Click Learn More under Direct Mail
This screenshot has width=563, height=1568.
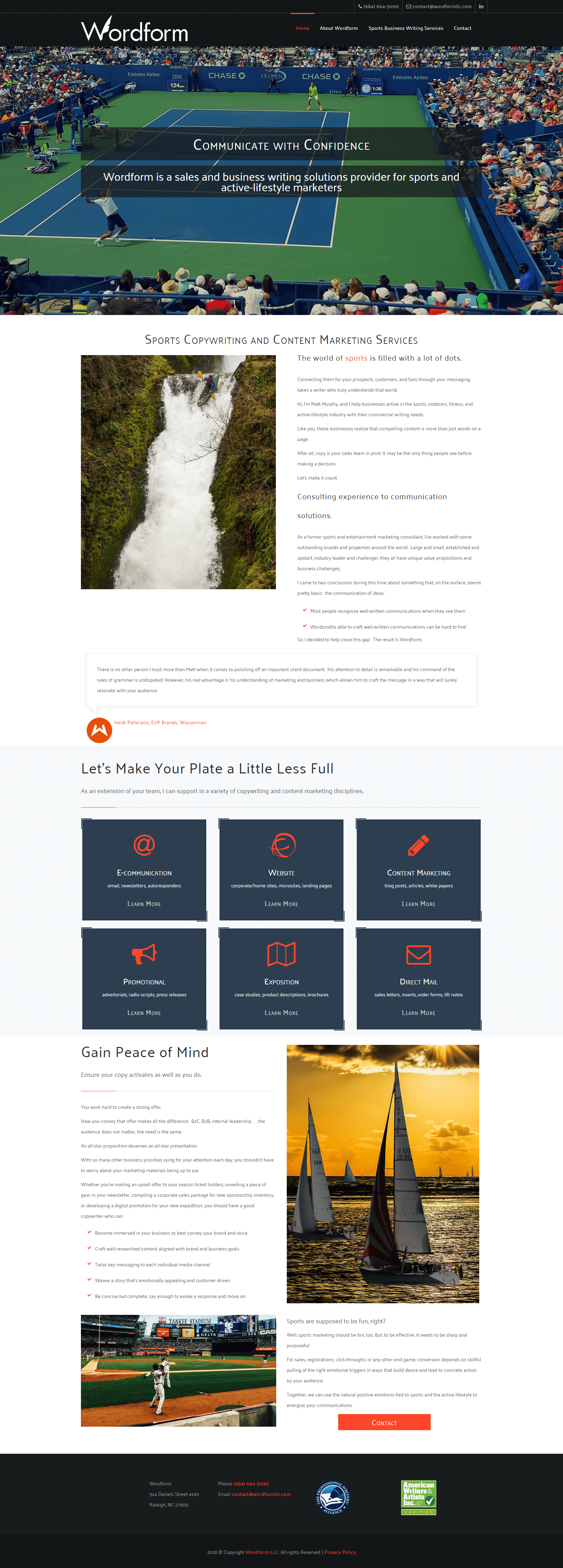point(419,1013)
